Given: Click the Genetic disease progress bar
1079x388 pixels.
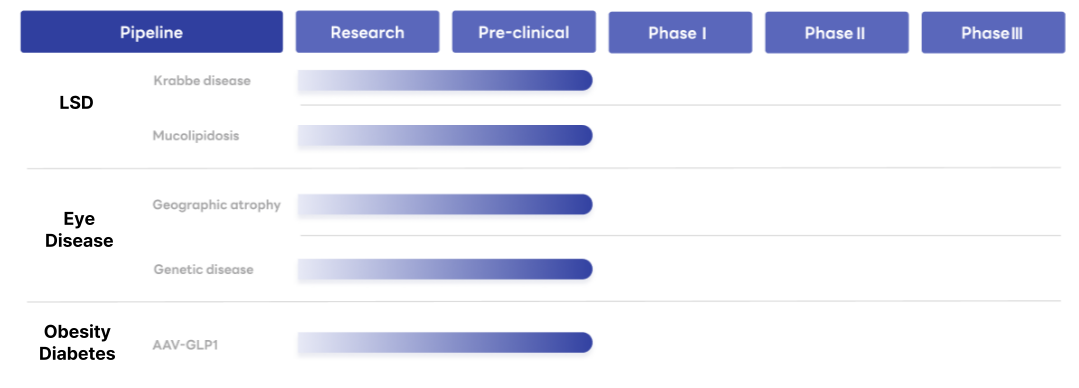Looking at the screenshot, I should click(445, 269).
